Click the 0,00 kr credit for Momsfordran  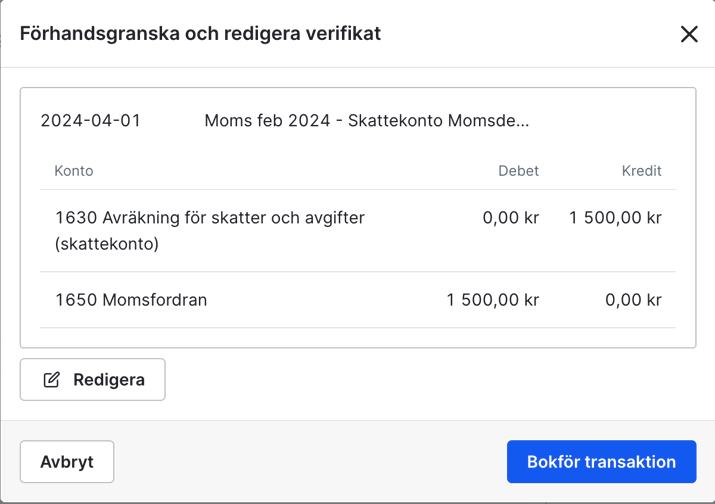[633, 300]
